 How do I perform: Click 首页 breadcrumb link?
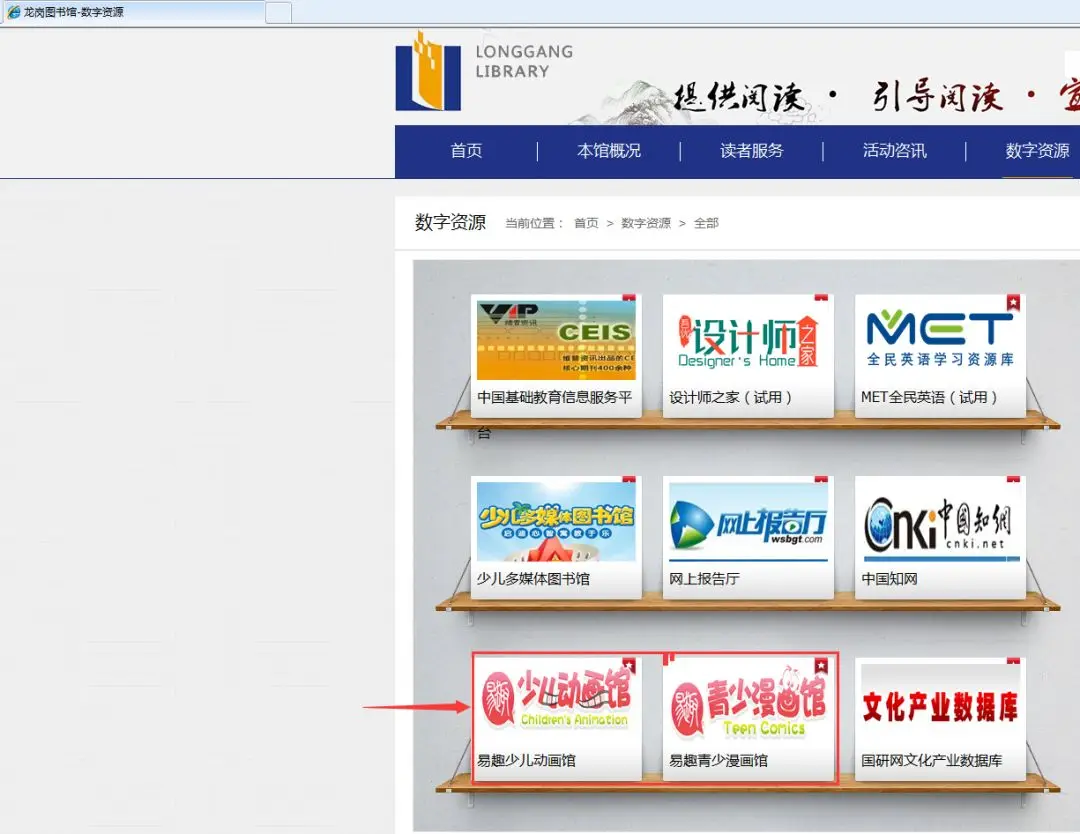[586, 223]
